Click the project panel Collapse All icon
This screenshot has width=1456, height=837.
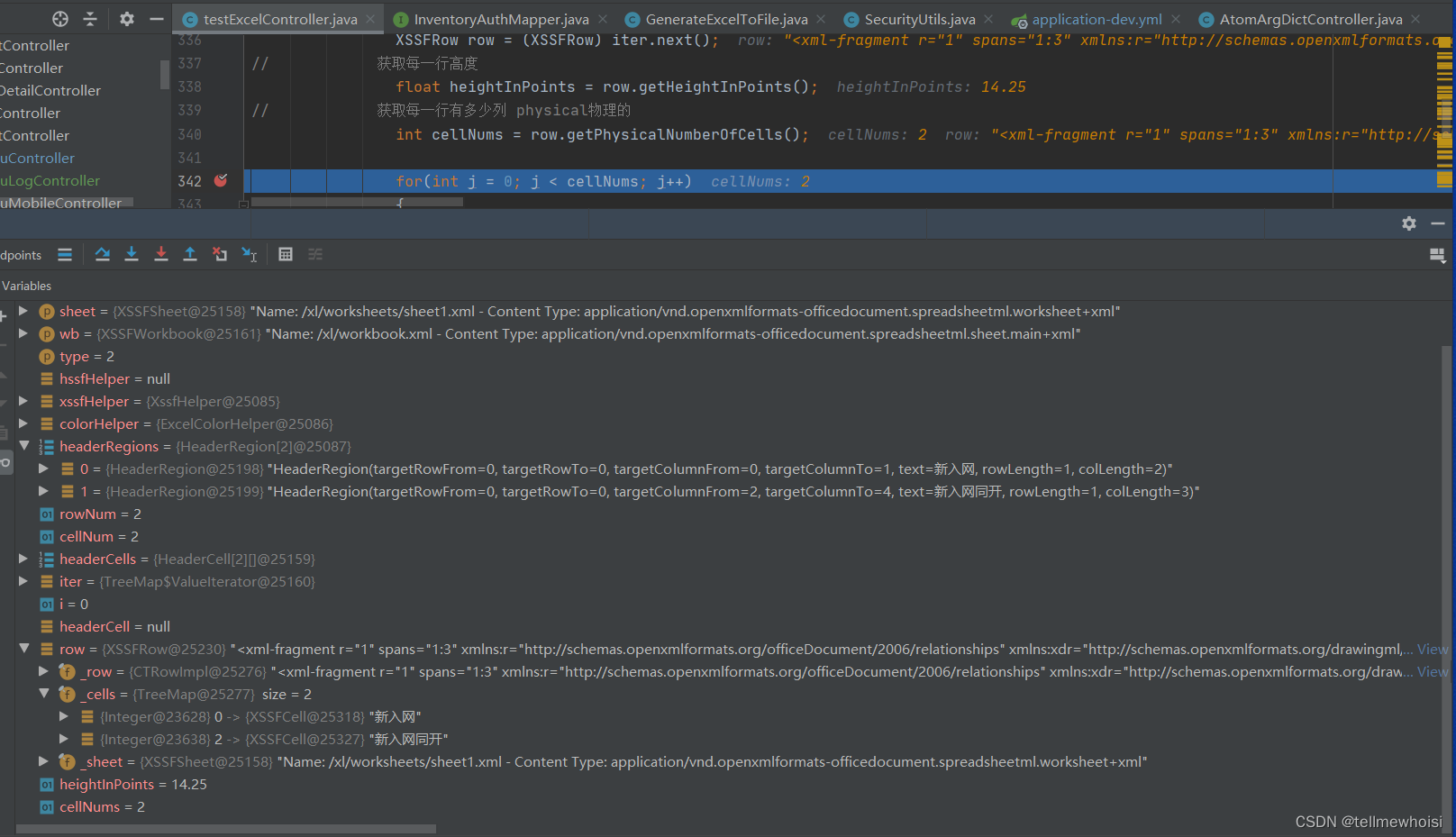click(90, 19)
